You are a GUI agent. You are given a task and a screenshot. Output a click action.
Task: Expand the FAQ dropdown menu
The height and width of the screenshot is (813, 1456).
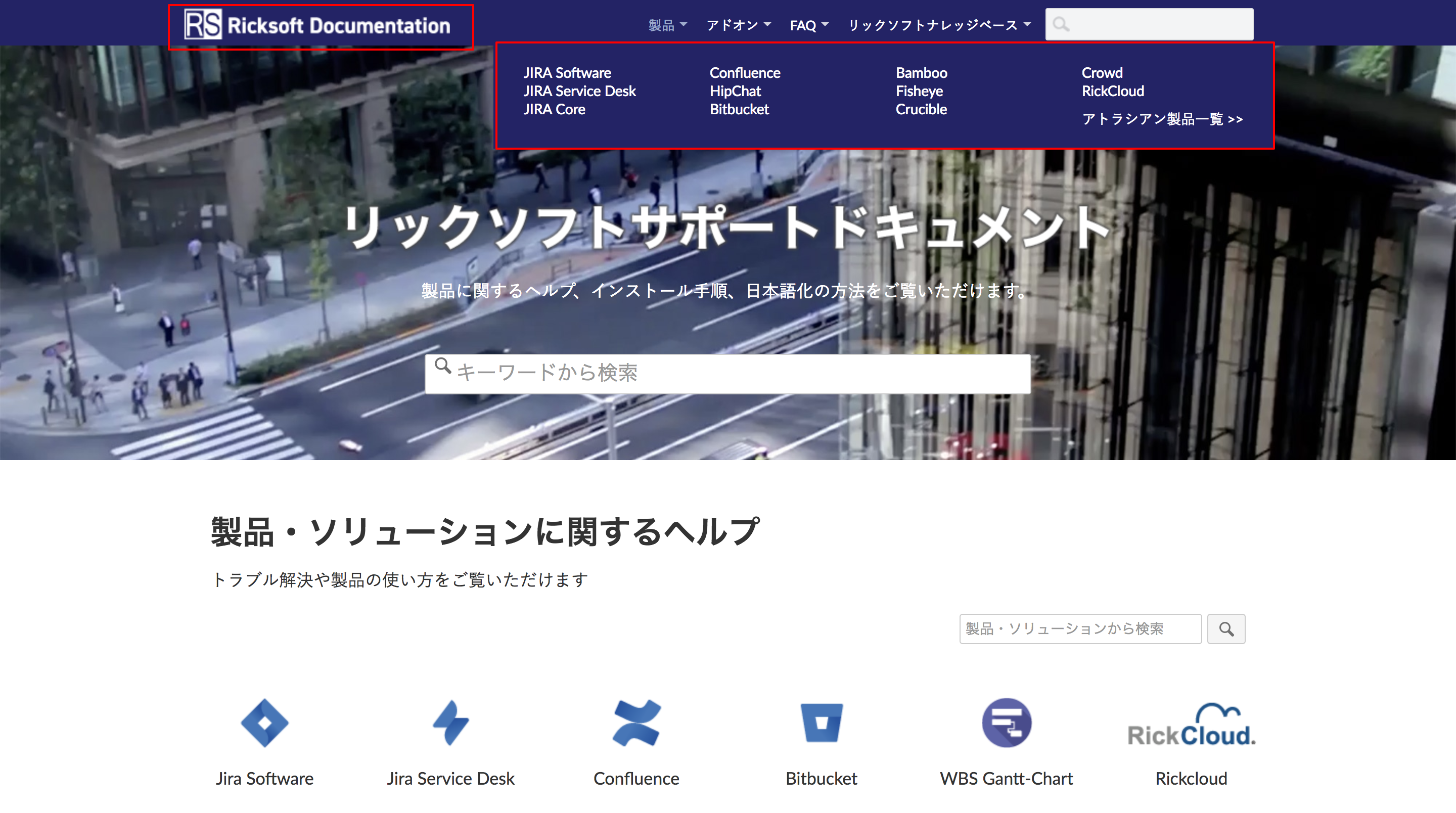809,25
